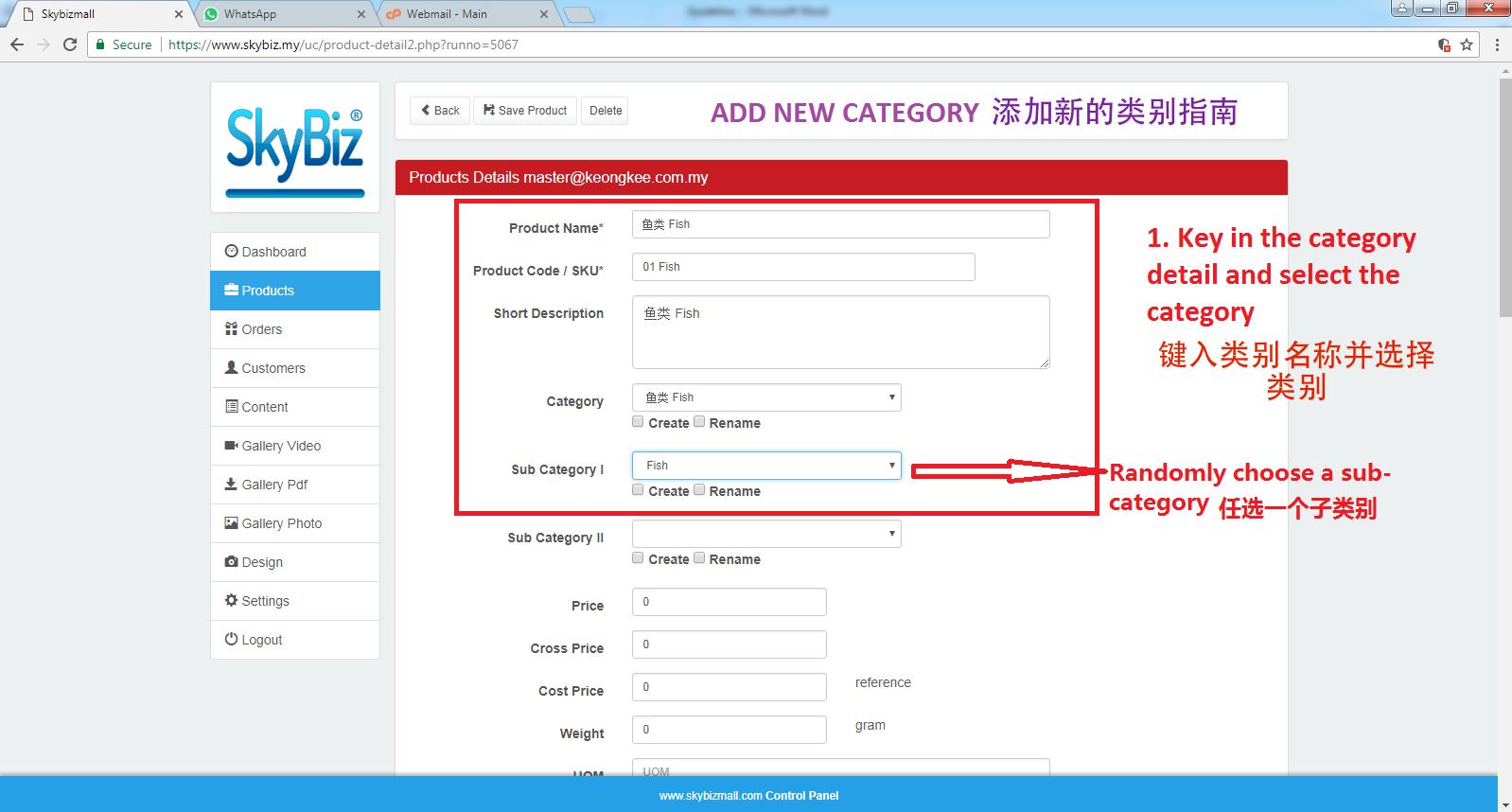1512x812 pixels.
Task: Click the Price input field
Action: point(729,602)
